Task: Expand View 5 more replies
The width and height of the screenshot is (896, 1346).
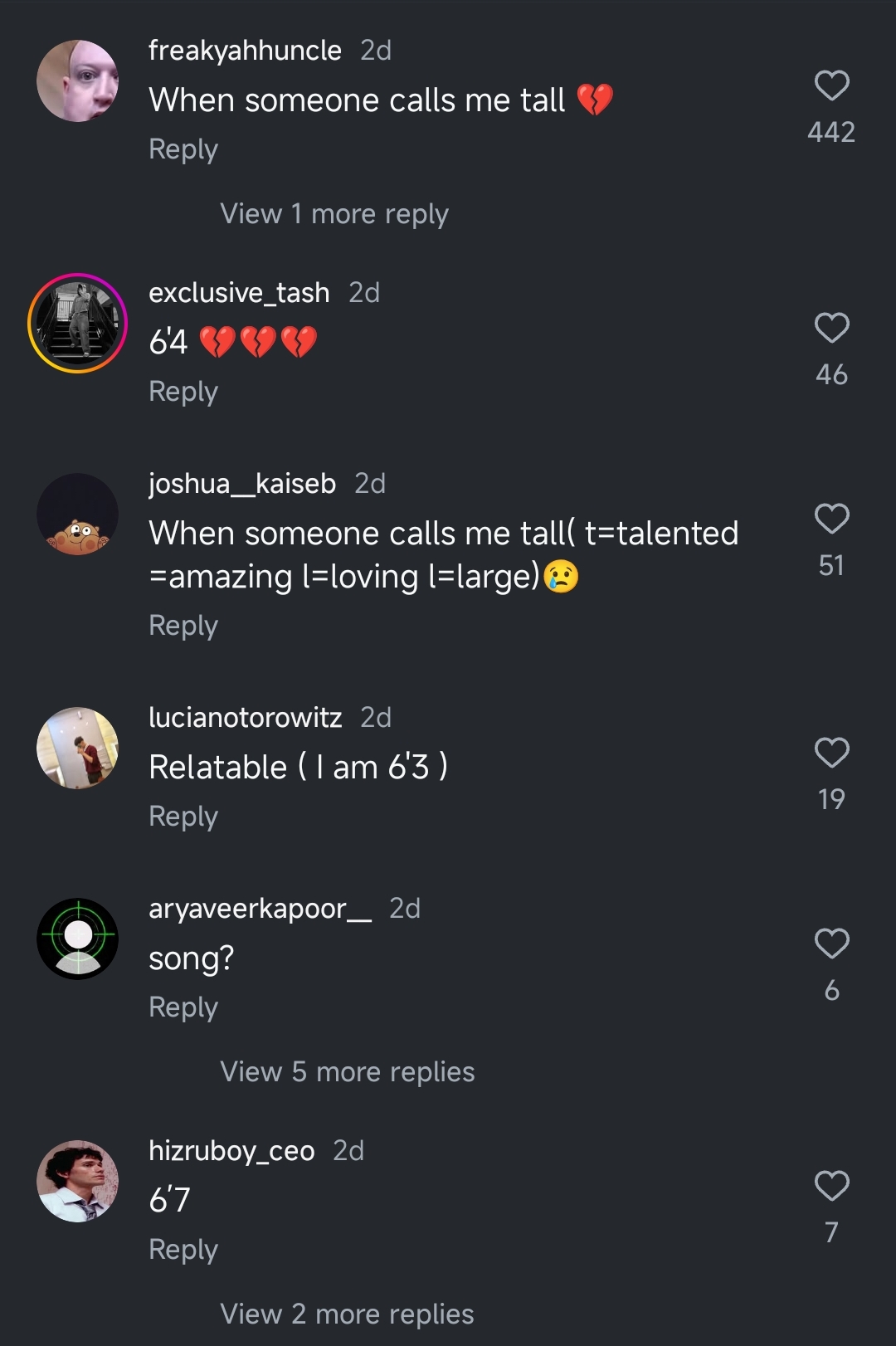Action: 347,1072
